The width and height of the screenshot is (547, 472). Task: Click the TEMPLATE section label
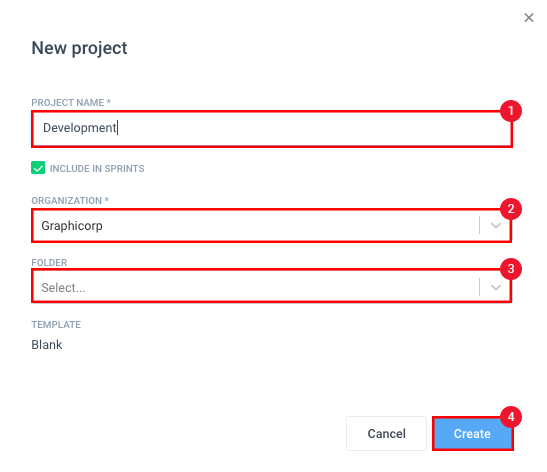56,325
